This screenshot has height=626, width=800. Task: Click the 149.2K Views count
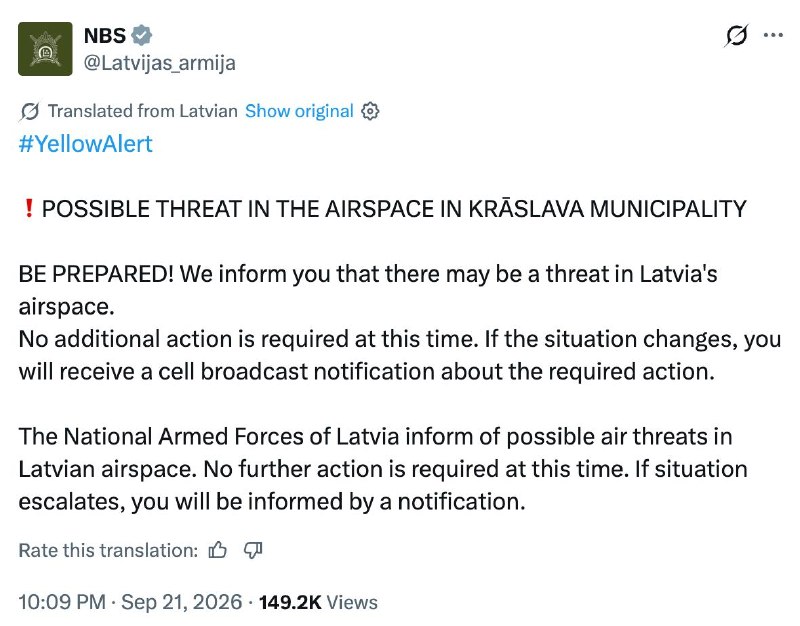pos(318,602)
